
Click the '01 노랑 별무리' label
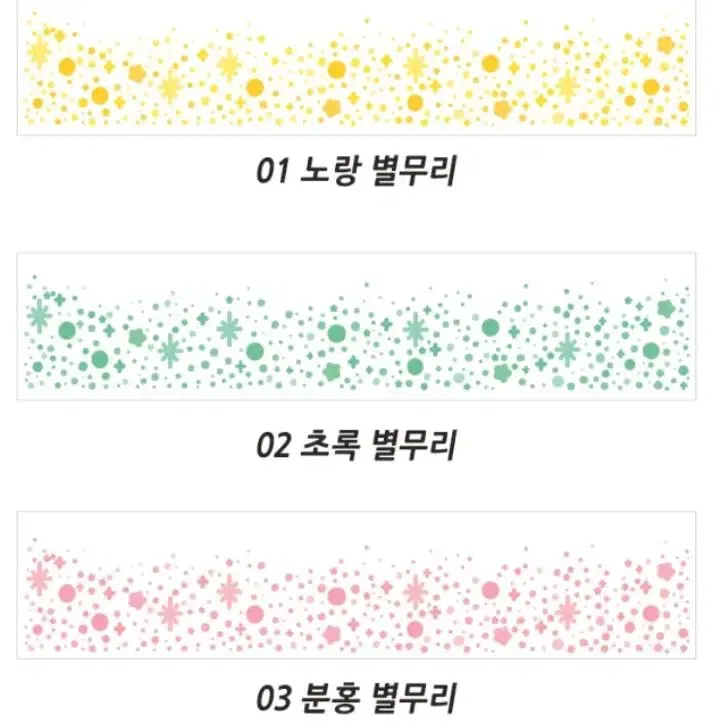point(356,171)
